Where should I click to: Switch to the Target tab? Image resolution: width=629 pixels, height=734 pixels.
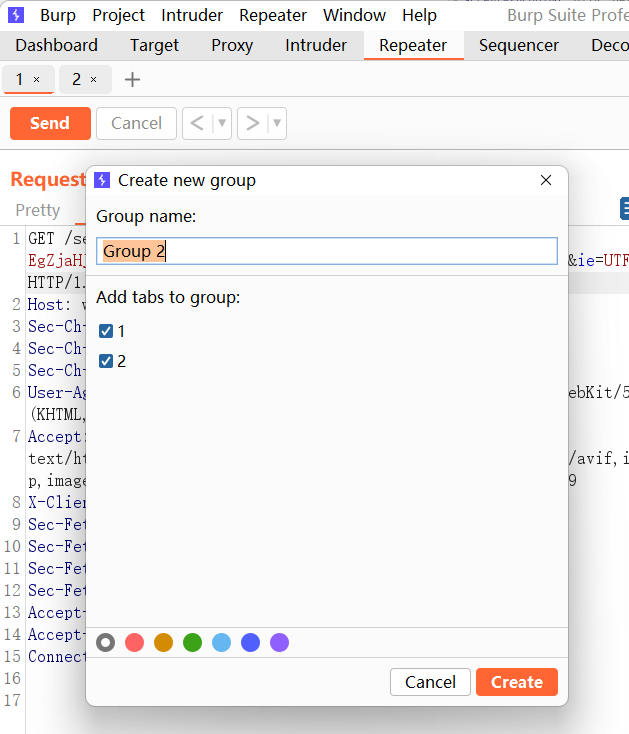[154, 45]
